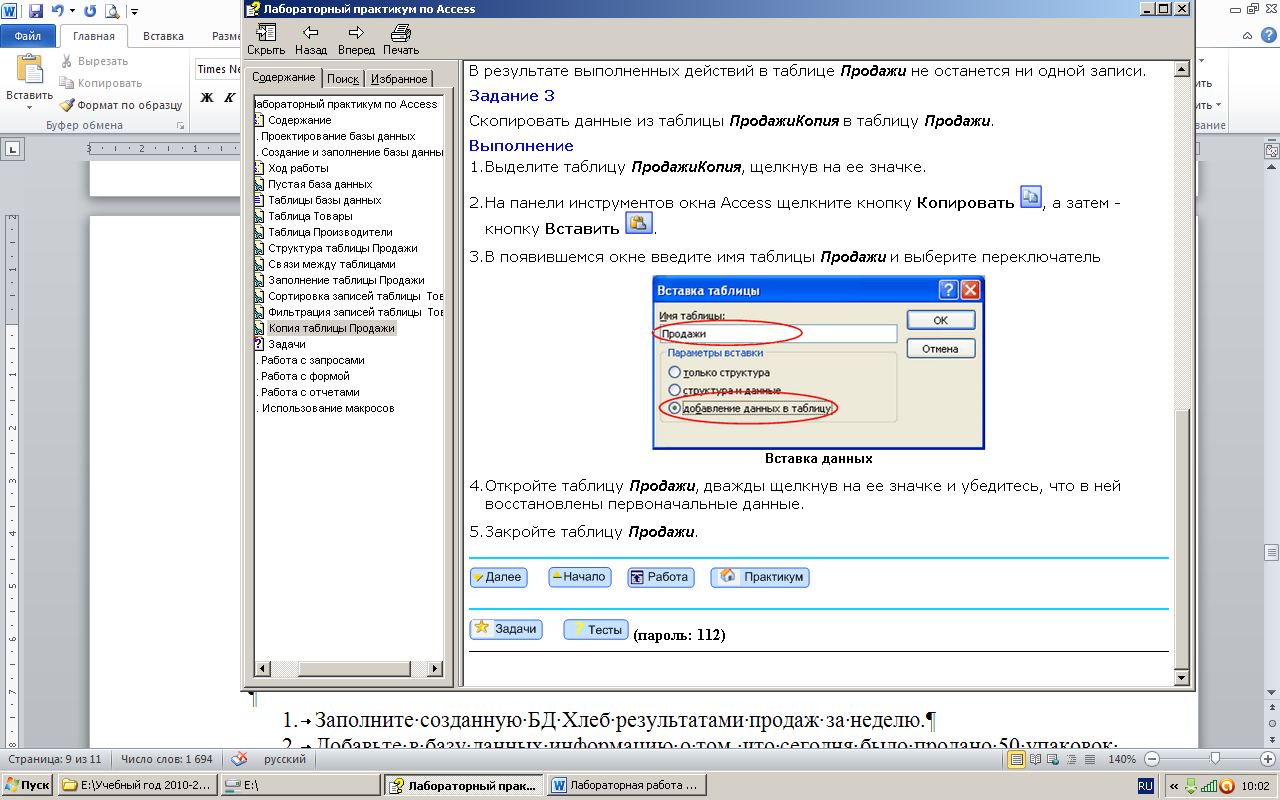Viewport: 1280px width, 800px height.
Task: Switch to the Вставка ribbon tab
Action: click(163, 36)
